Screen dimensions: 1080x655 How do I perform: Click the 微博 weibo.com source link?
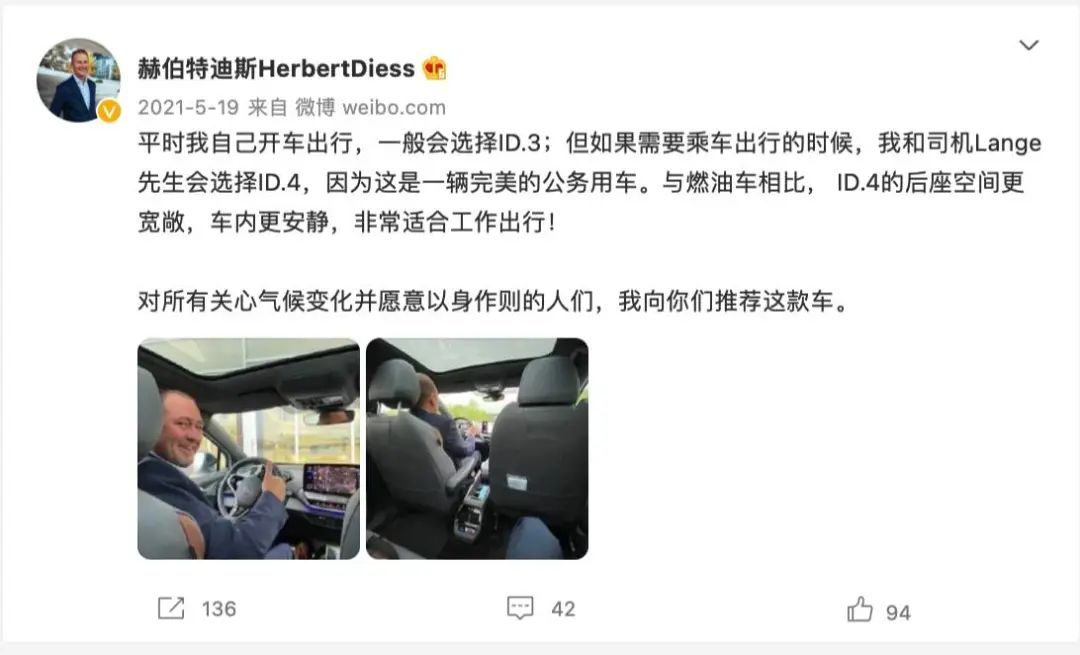point(371,107)
